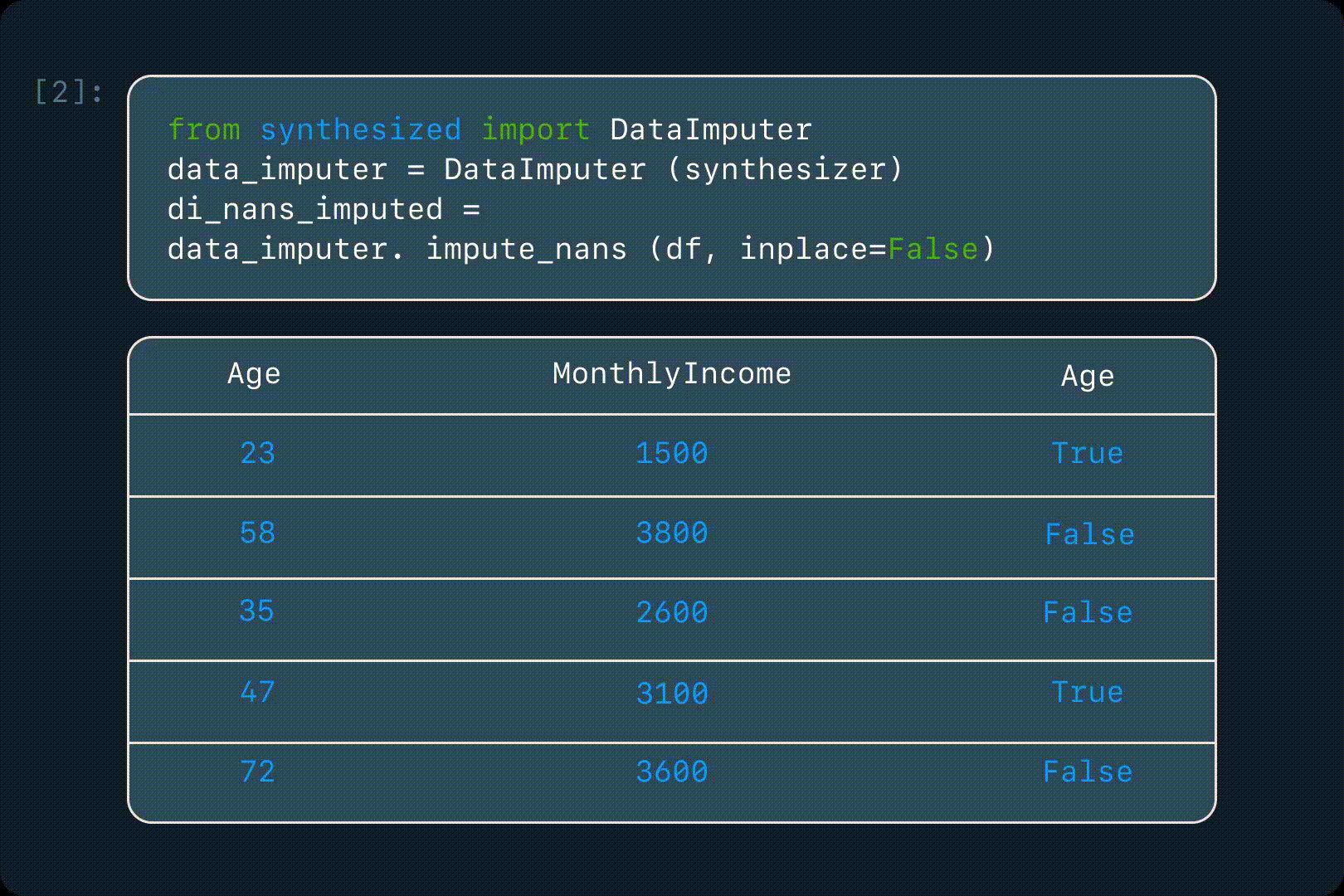Click the False value in the 3600 row

pyautogui.click(x=1087, y=772)
